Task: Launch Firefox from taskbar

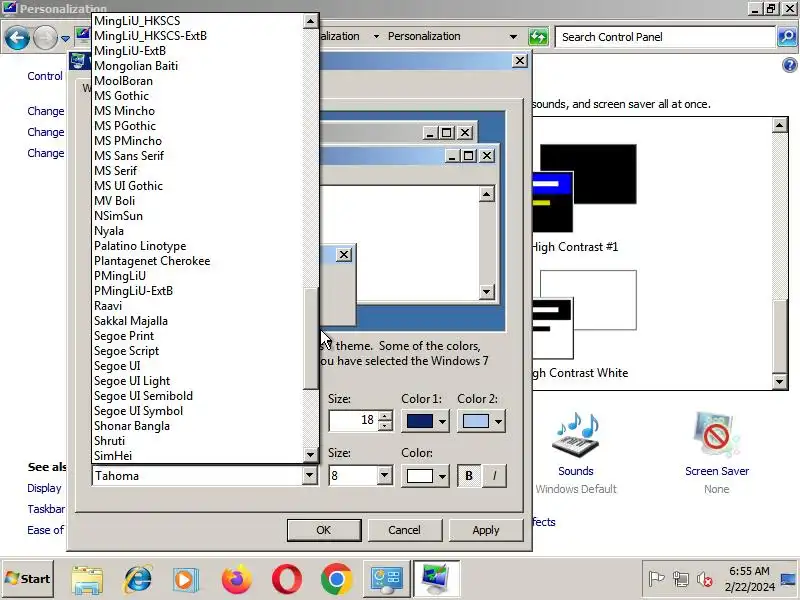Action: tap(236, 579)
